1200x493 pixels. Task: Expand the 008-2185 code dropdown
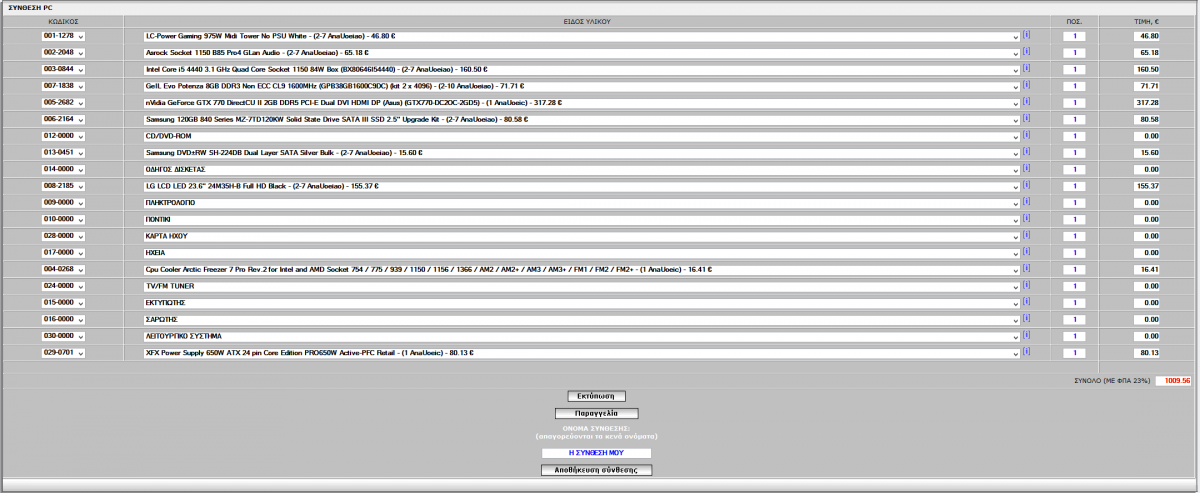63,186
